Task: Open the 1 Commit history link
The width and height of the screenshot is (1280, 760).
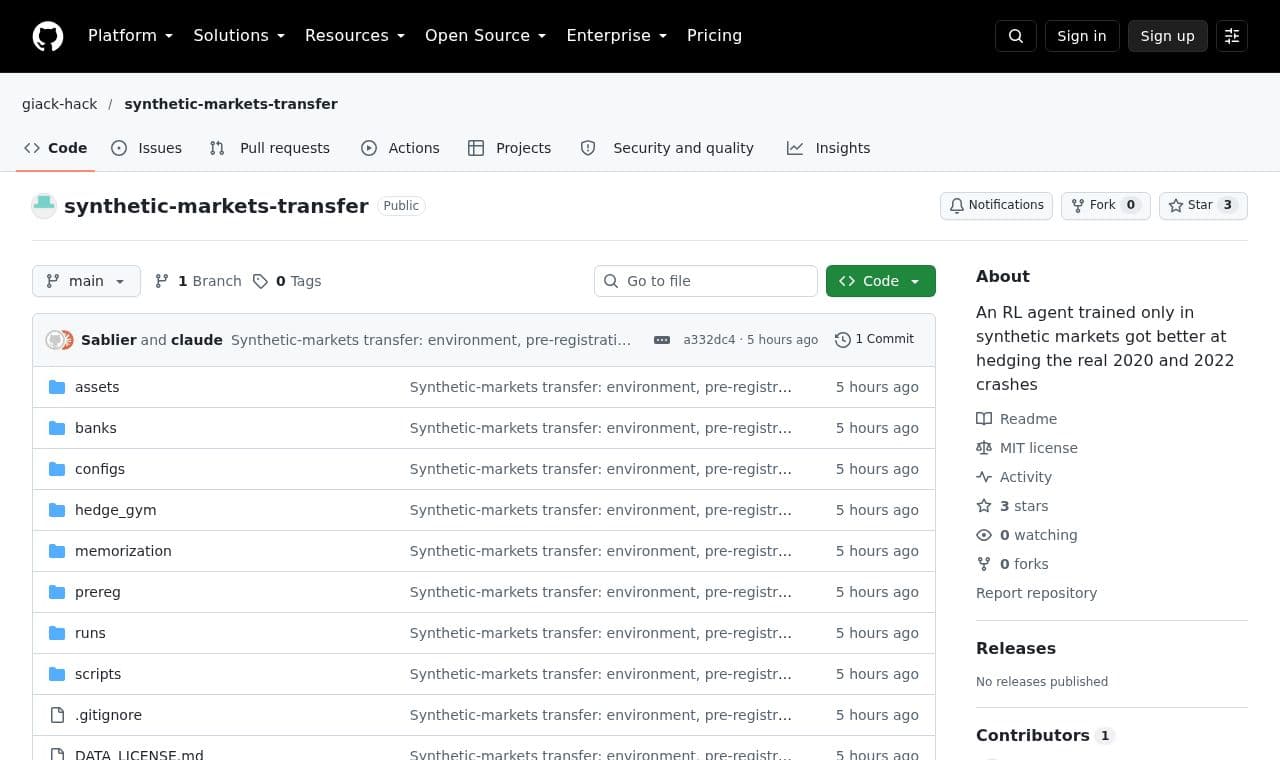Action: pyautogui.click(x=875, y=340)
